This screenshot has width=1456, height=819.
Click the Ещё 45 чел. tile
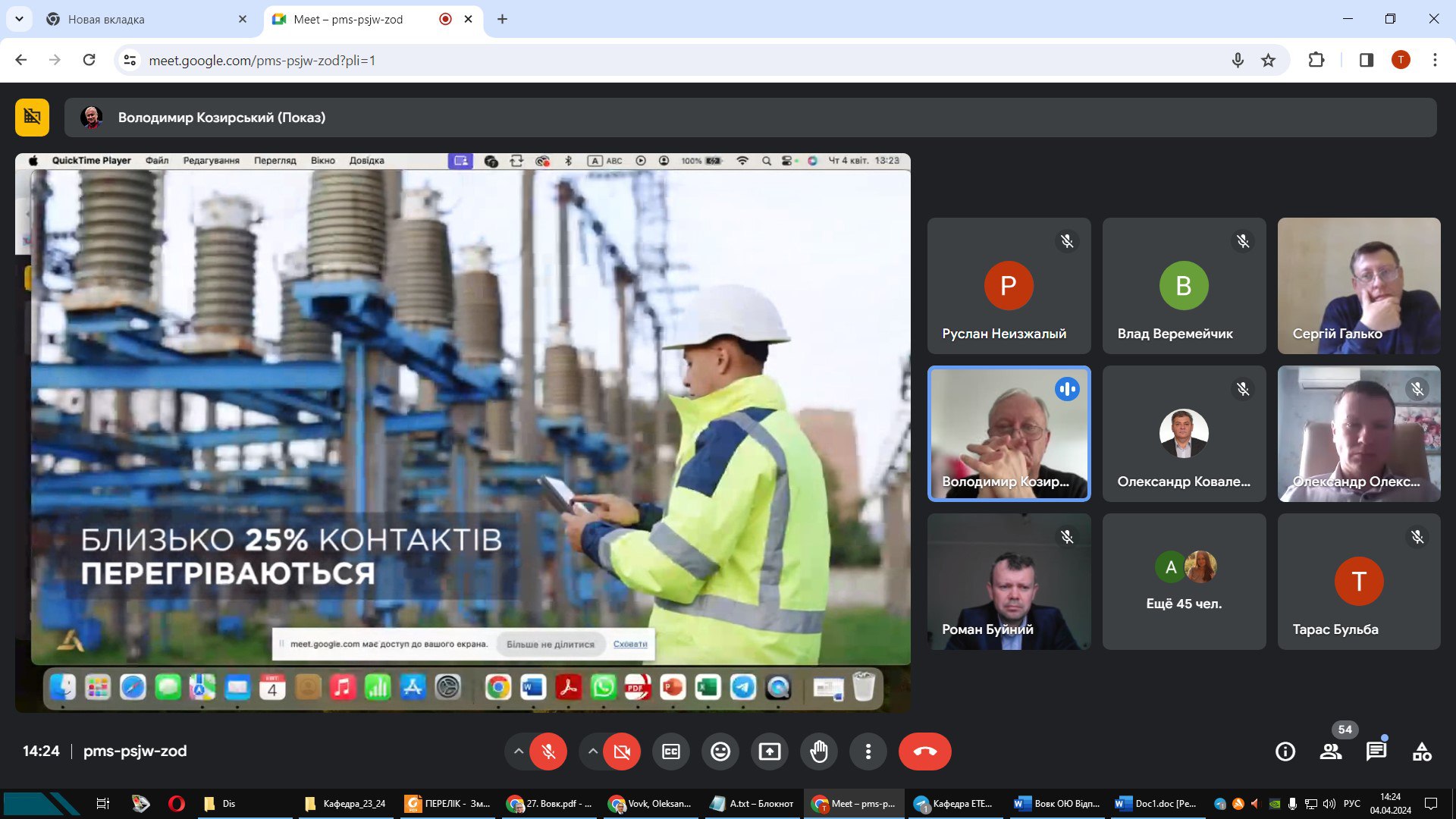(x=1184, y=582)
